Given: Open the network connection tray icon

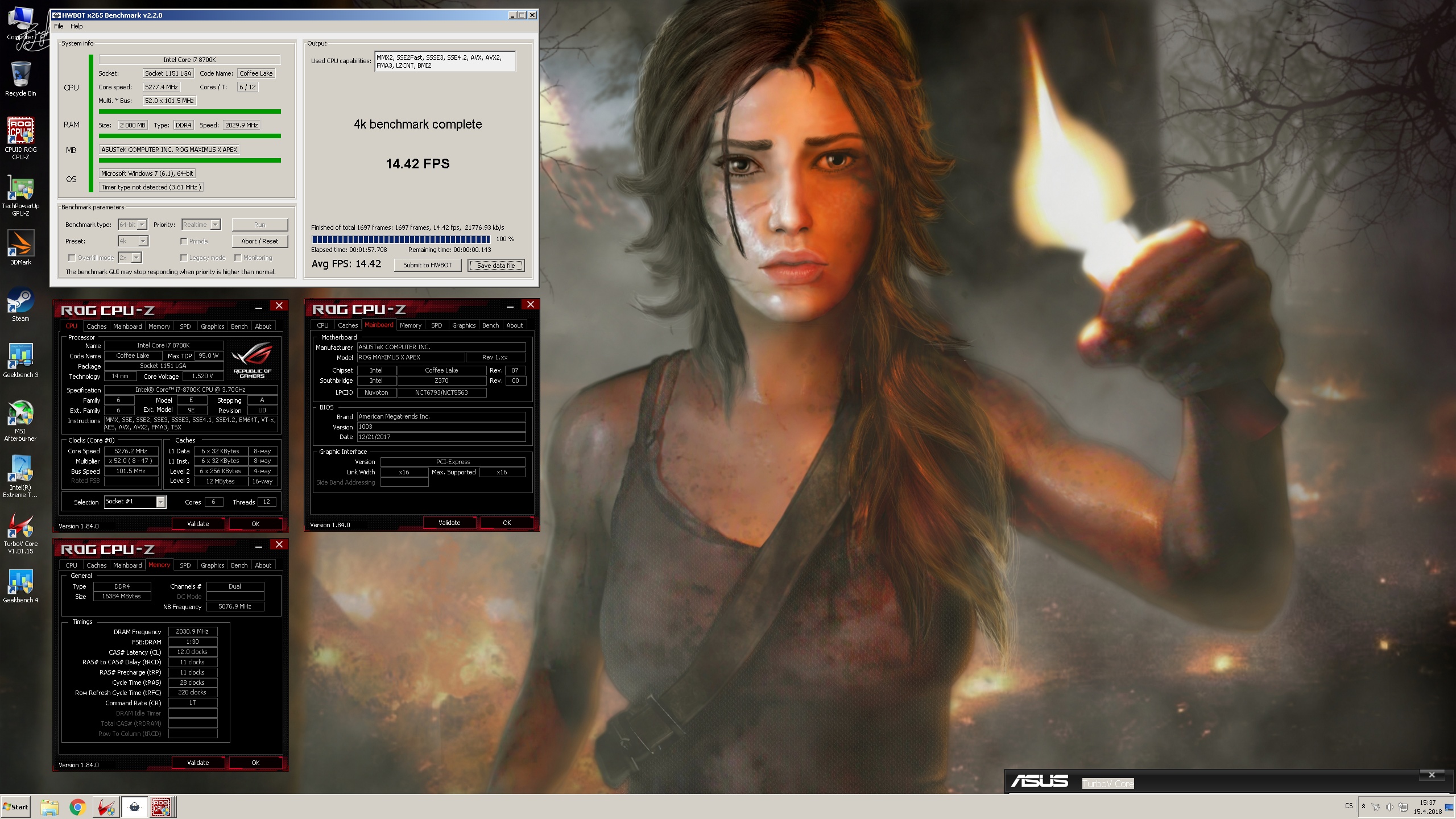Looking at the screenshot, I should coord(1403,807).
